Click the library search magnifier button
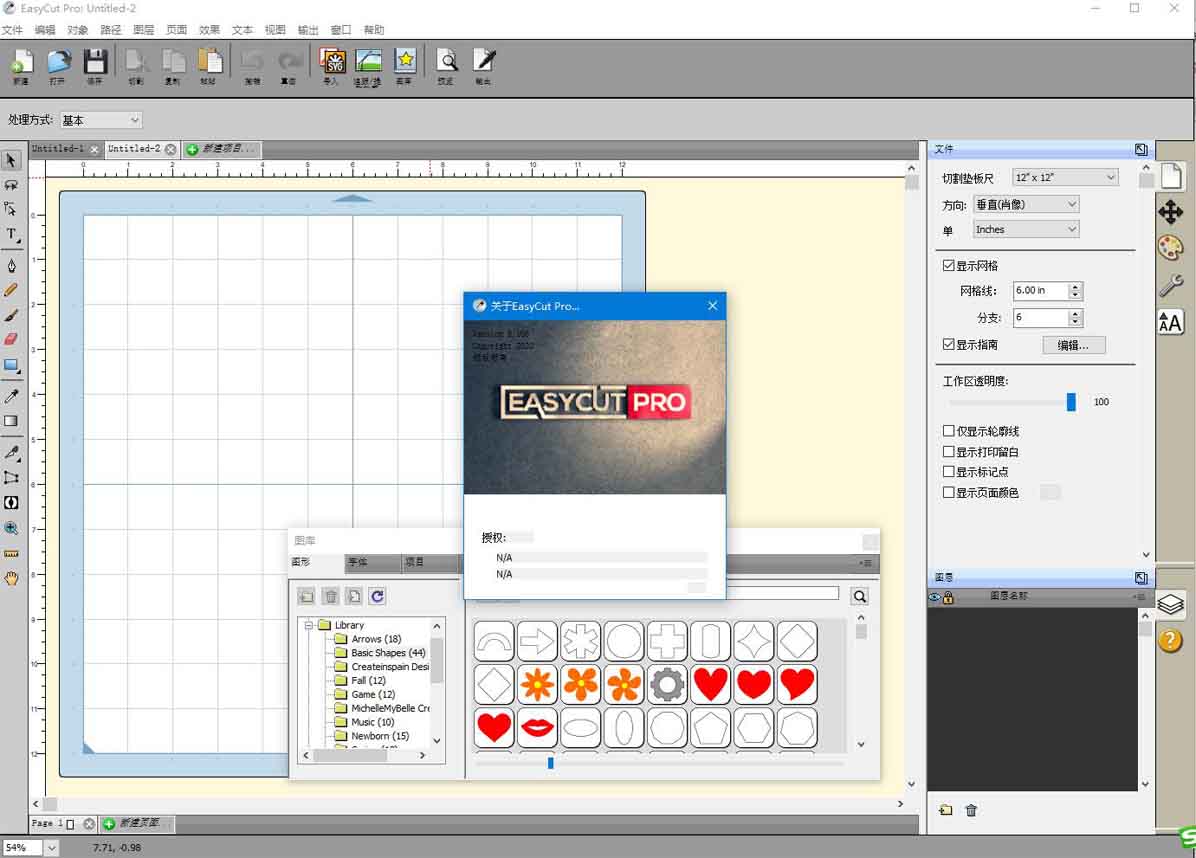The width and height of the screenshot is (1196, 858). click(x=860, y=596)
